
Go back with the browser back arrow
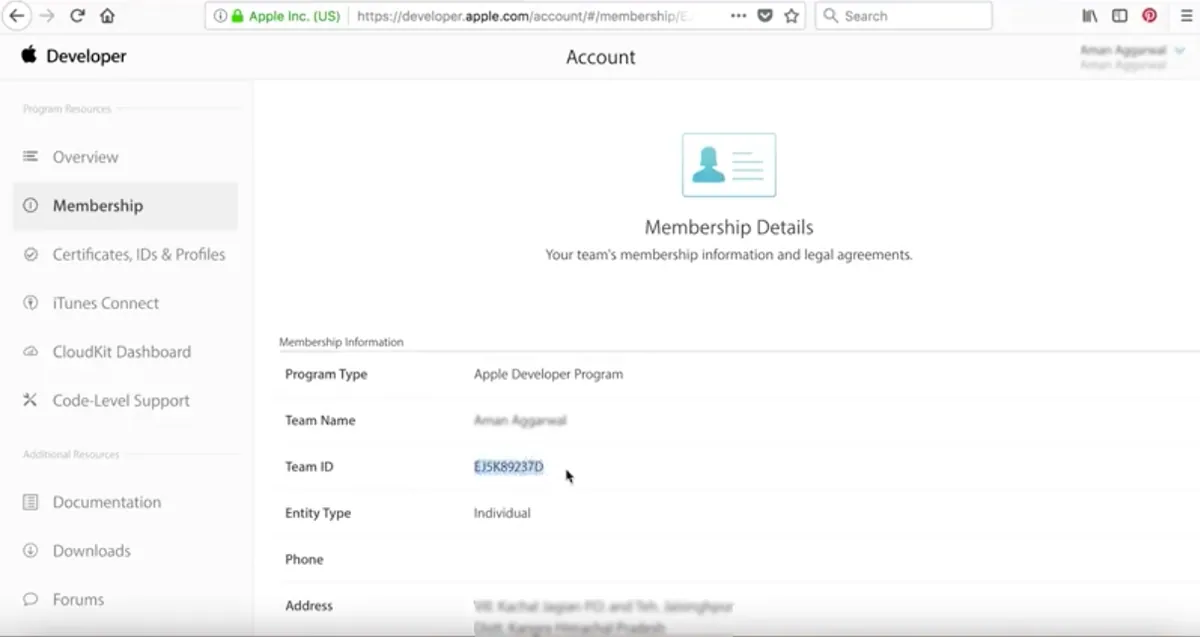tap(16, 16)
